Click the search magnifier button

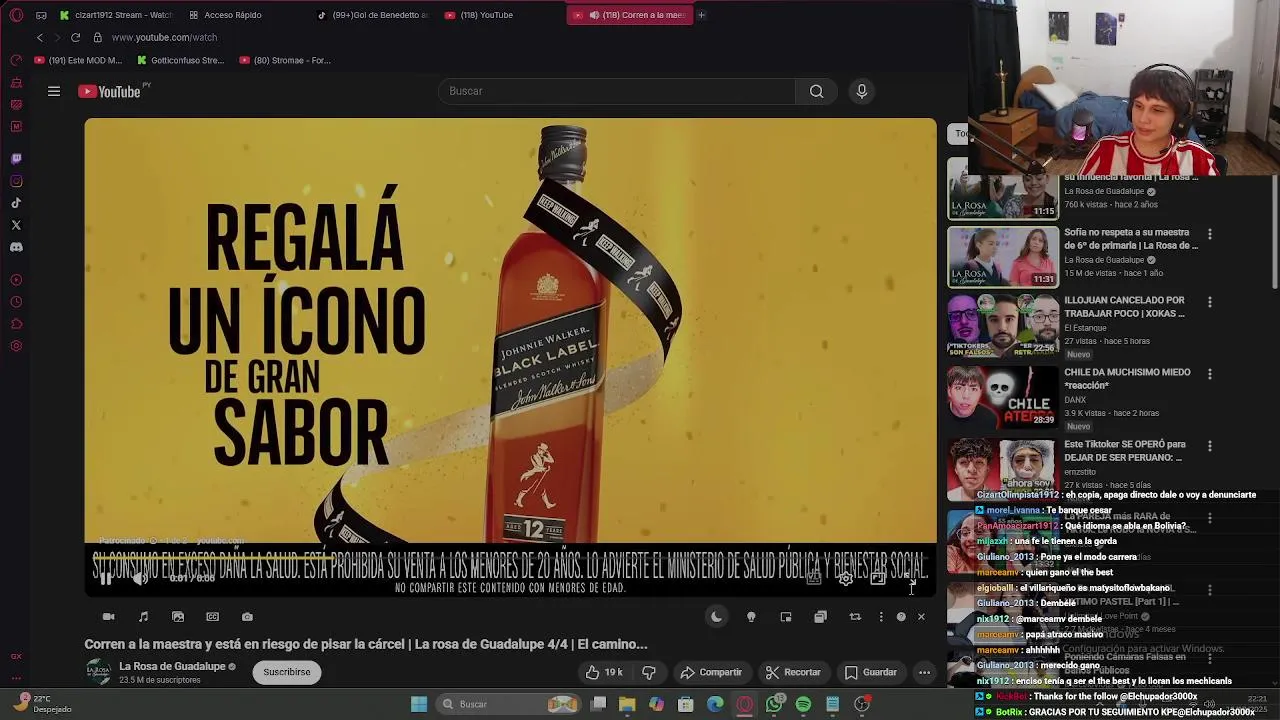[817, 91]
